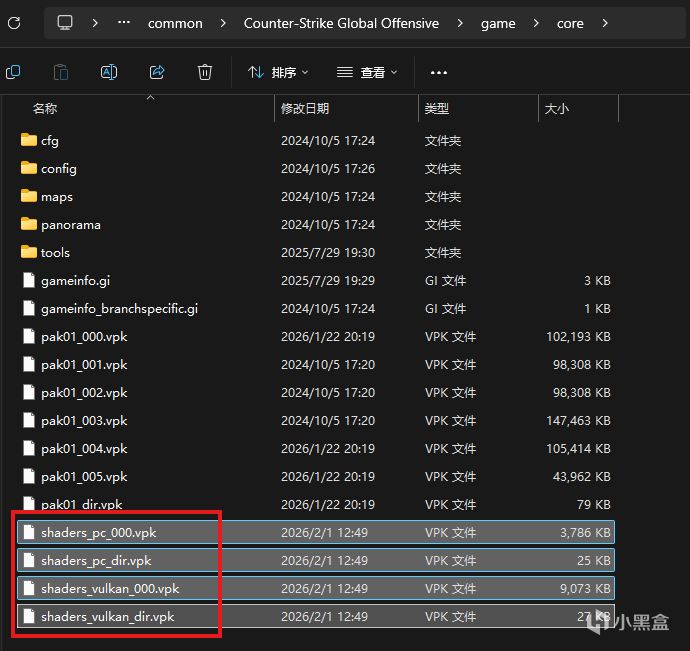Expand chevron after core breadcrumb
The image size is (690, 651).
[605, 23]
